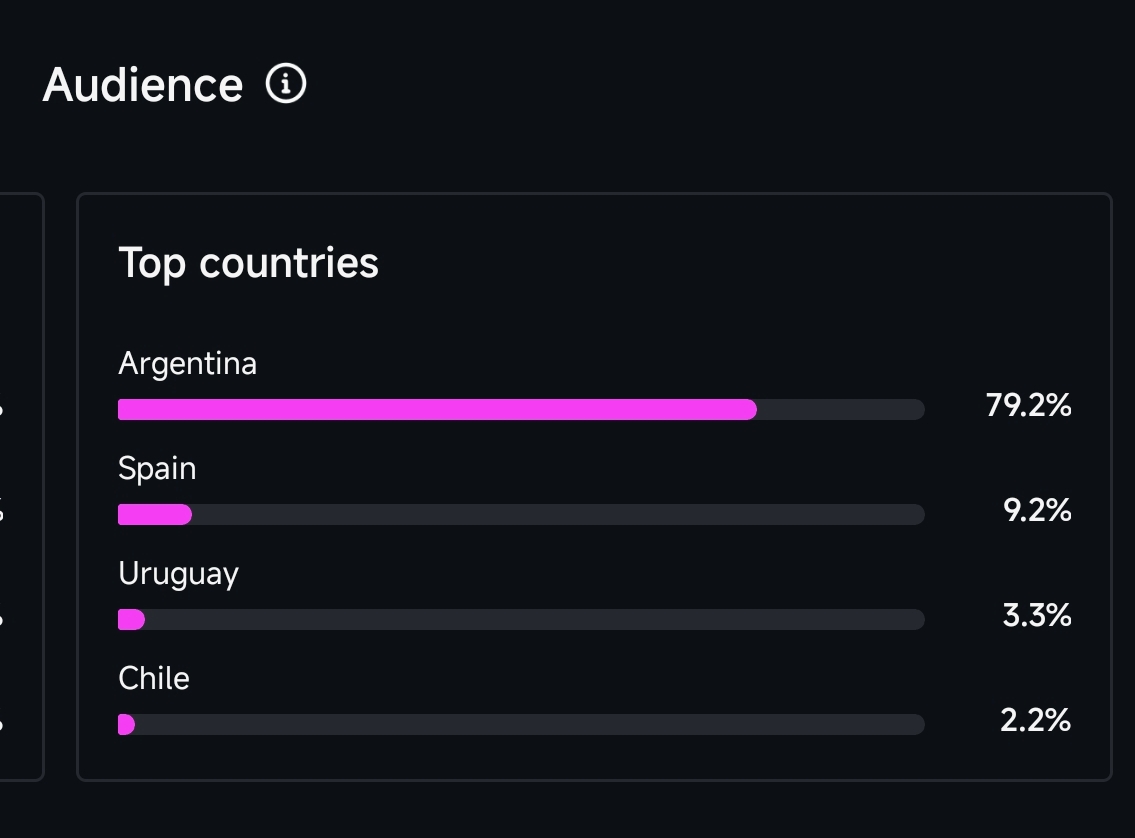Click the Top countries card title
Screen dimensions: 1135x838
248,263
